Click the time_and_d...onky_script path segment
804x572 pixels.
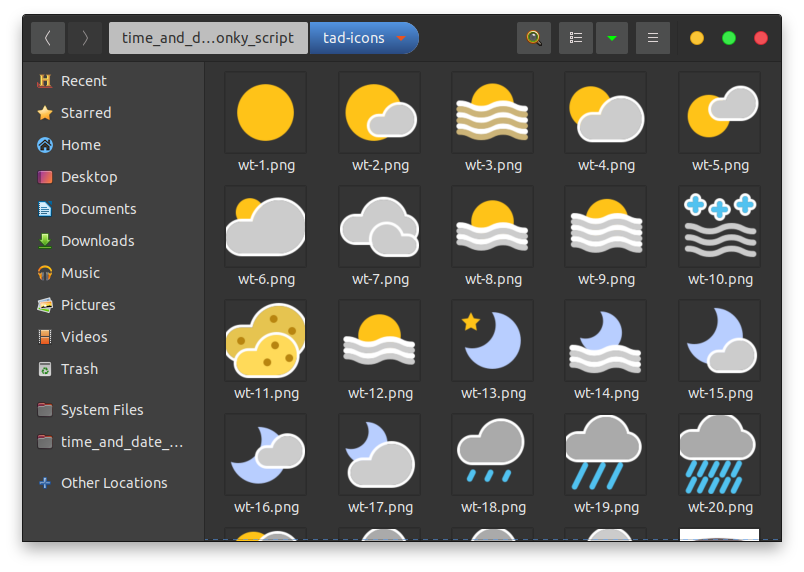[208, 38]
